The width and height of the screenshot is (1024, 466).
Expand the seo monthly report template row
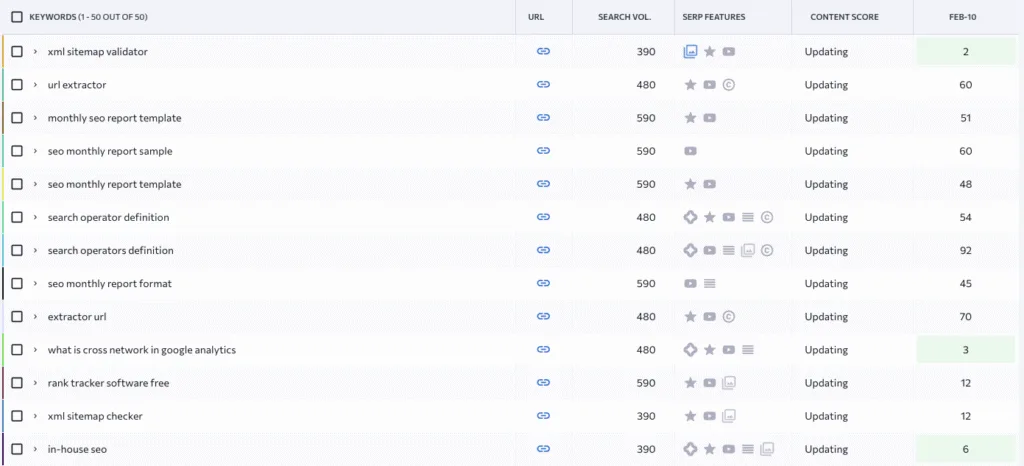coord(35,184)
